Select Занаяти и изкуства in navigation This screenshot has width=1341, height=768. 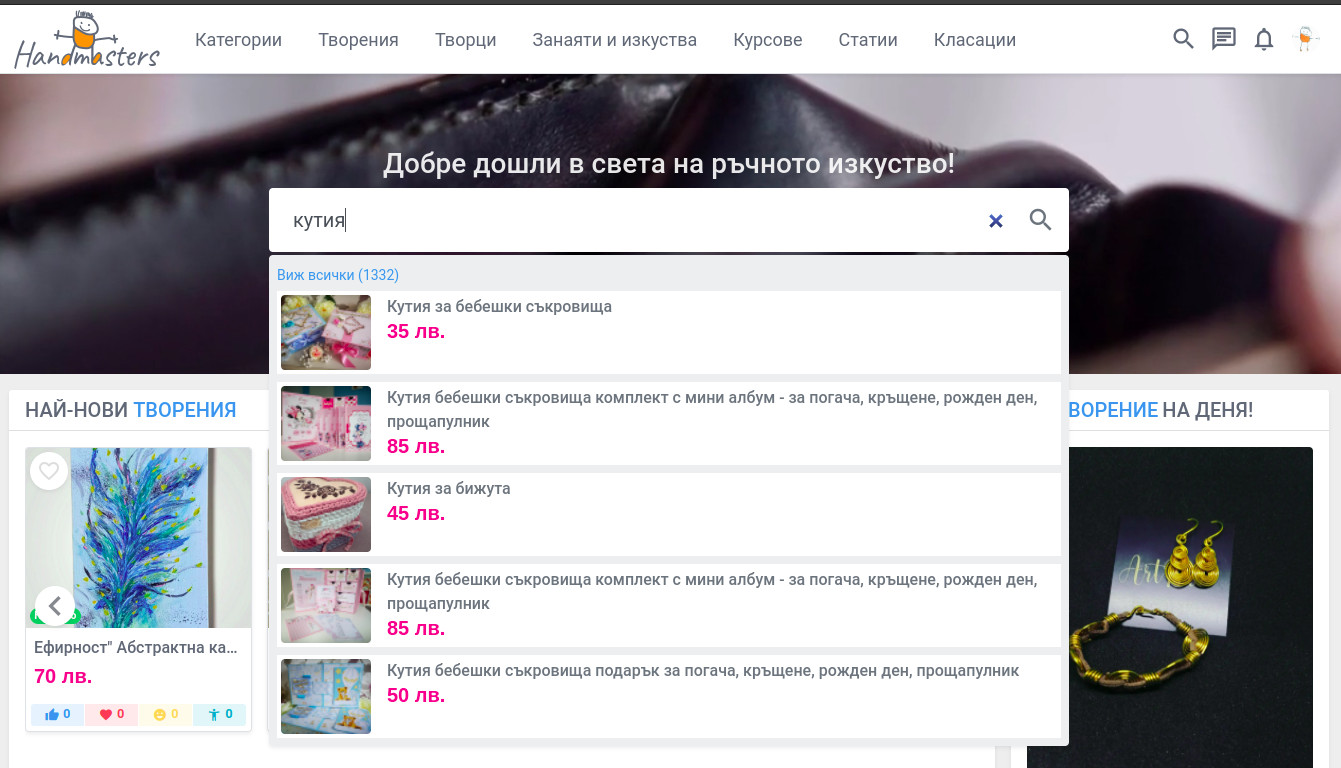coord(614,40)
